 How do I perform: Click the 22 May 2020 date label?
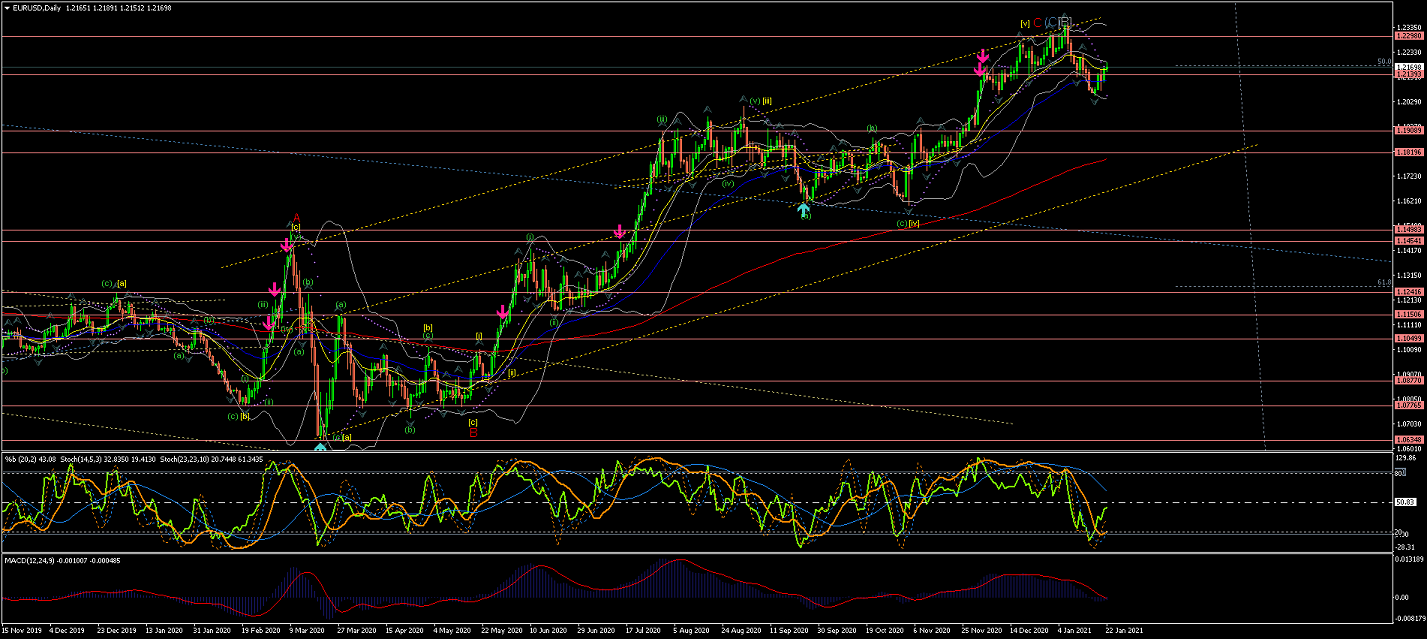pos(500,631)
